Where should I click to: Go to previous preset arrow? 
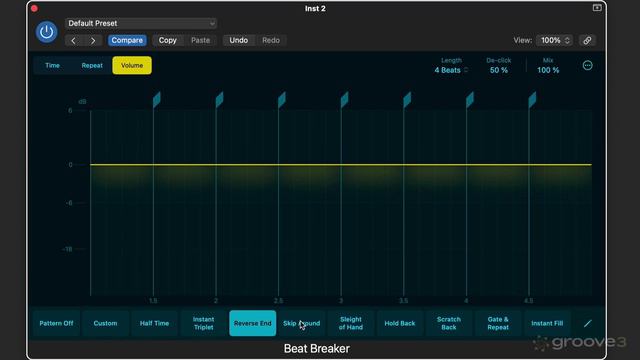click(x=73, y=40)
